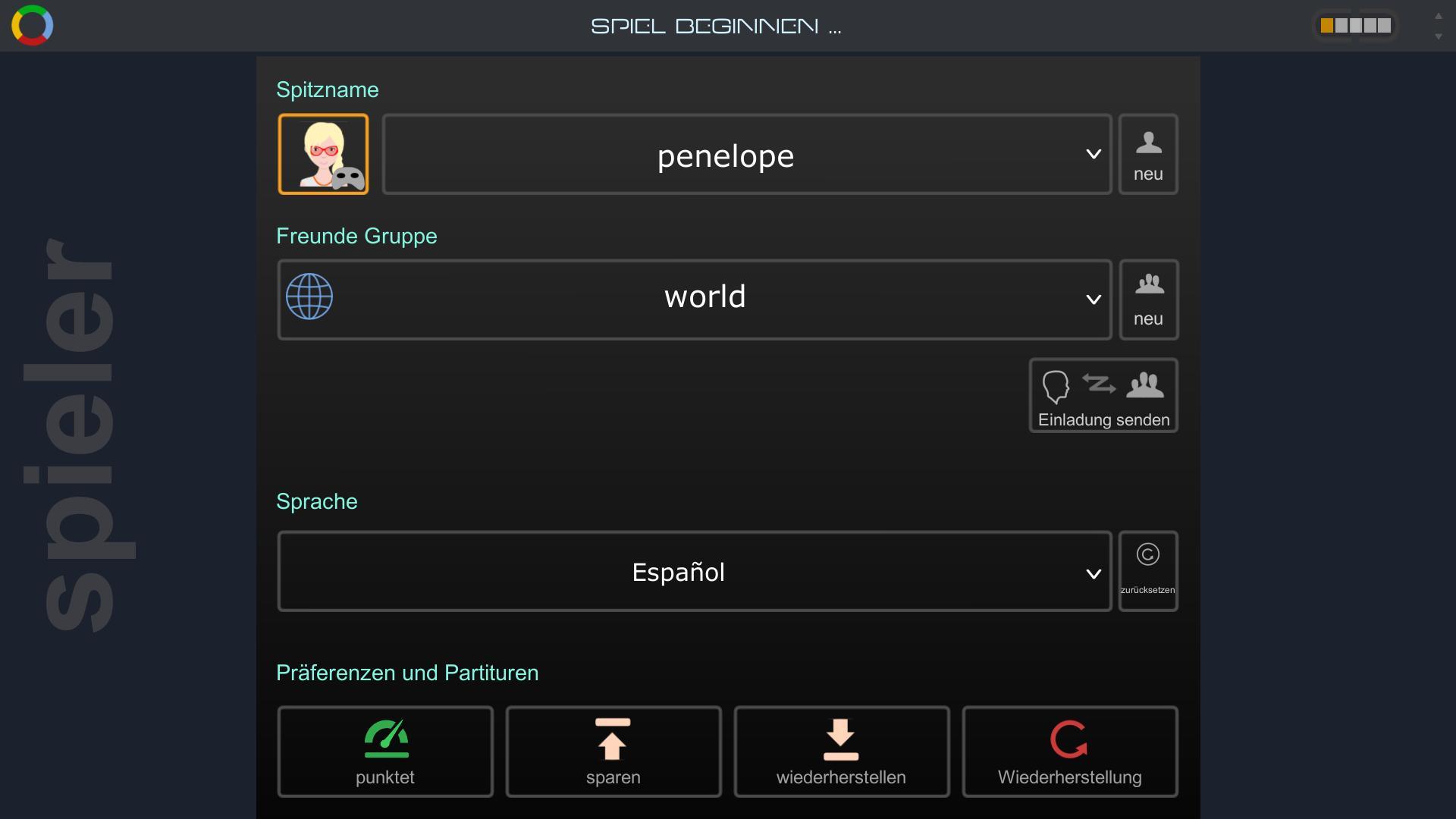The width and height of the screenshot is (1456, 819).
Task: Click sparen upload button
Action: (x=613, y=752)
